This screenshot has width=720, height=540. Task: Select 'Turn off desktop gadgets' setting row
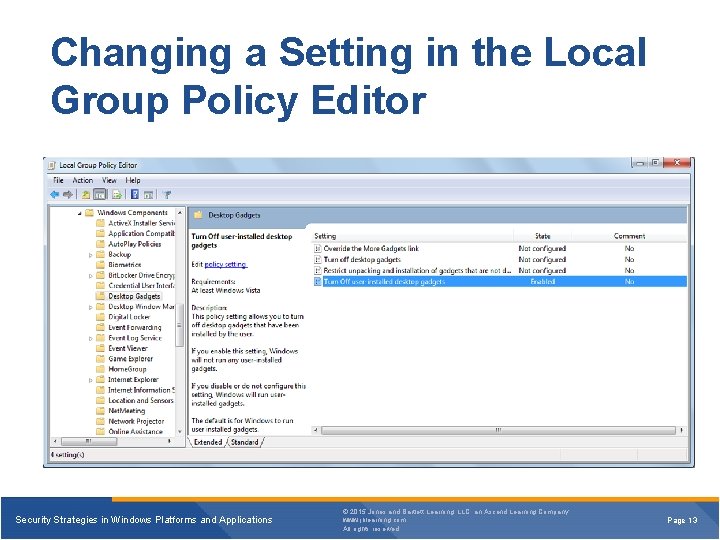pos(500,259)
